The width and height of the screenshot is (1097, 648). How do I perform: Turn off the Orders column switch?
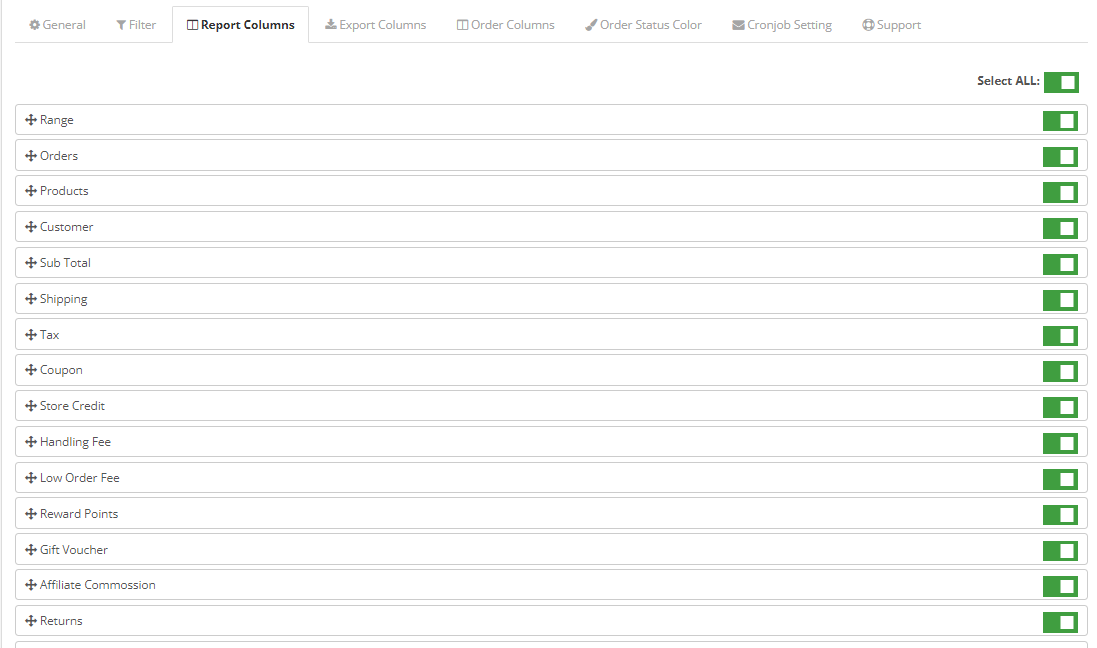tap(1060, 157)
